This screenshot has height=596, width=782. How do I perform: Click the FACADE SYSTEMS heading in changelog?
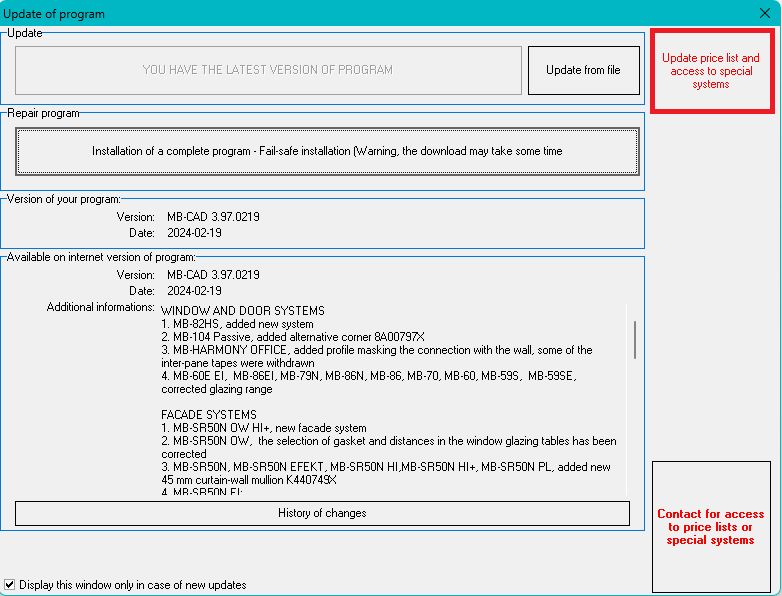click(208, 415)
